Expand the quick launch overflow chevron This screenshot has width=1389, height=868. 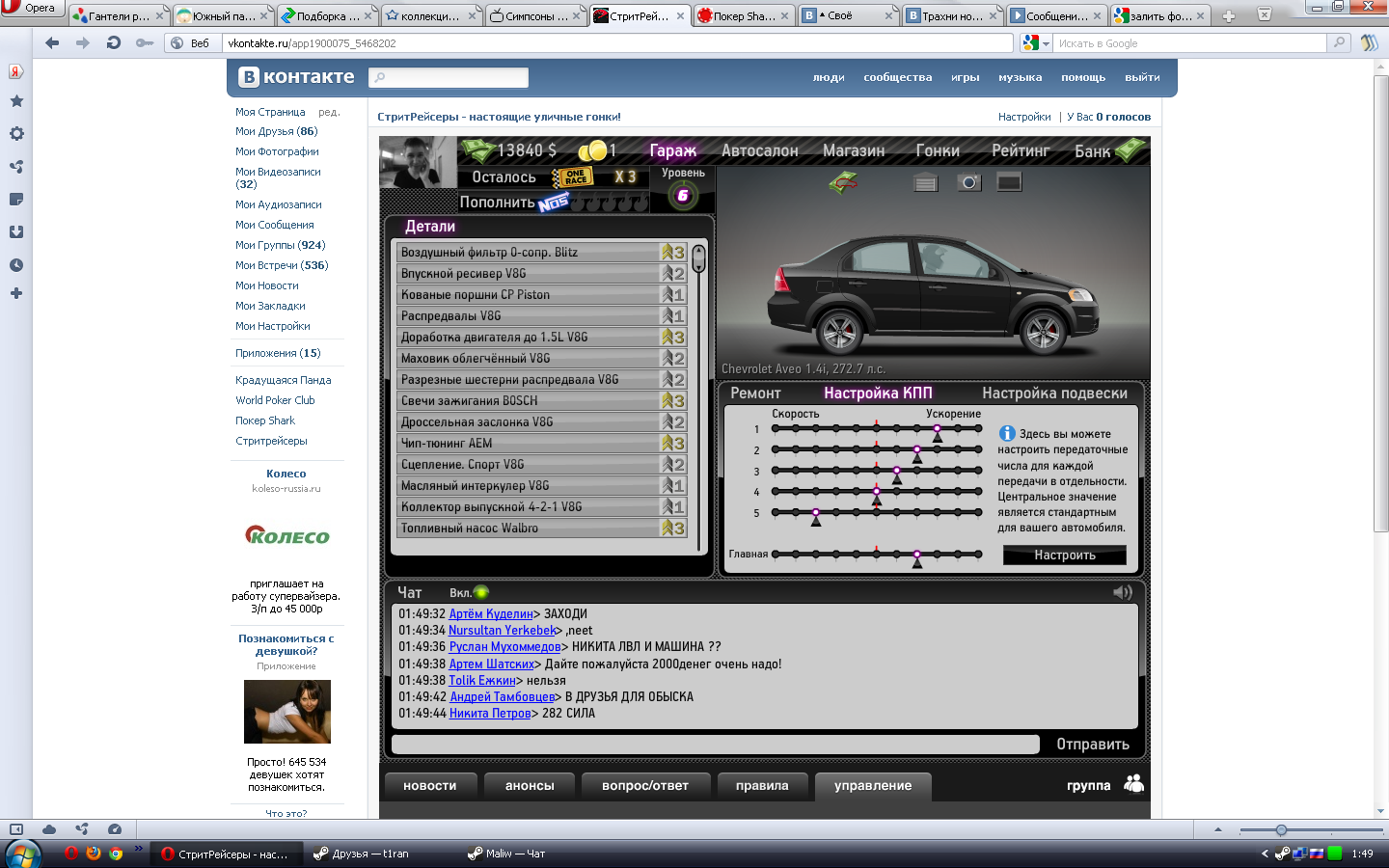[x=139, y=849]
